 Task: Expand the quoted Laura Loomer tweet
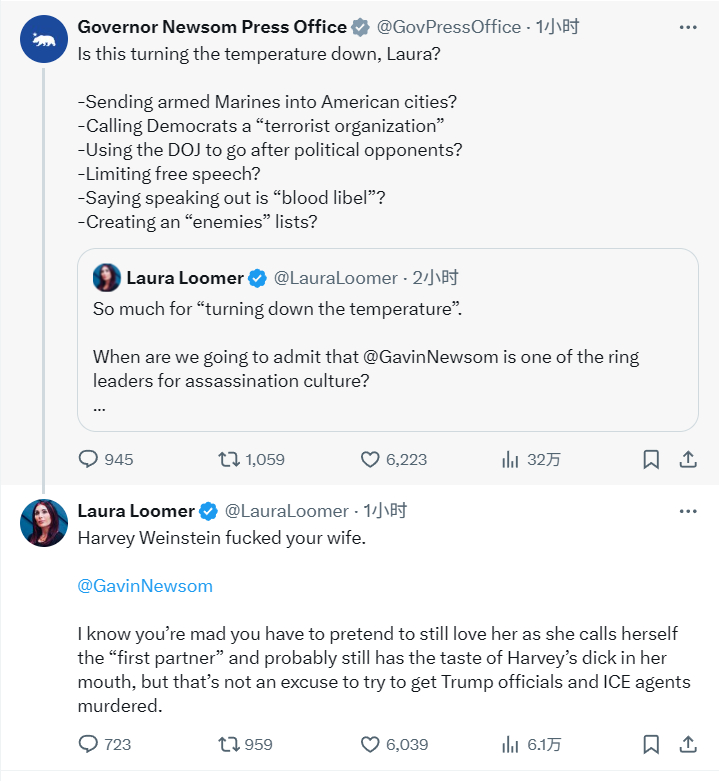point(387,340)
